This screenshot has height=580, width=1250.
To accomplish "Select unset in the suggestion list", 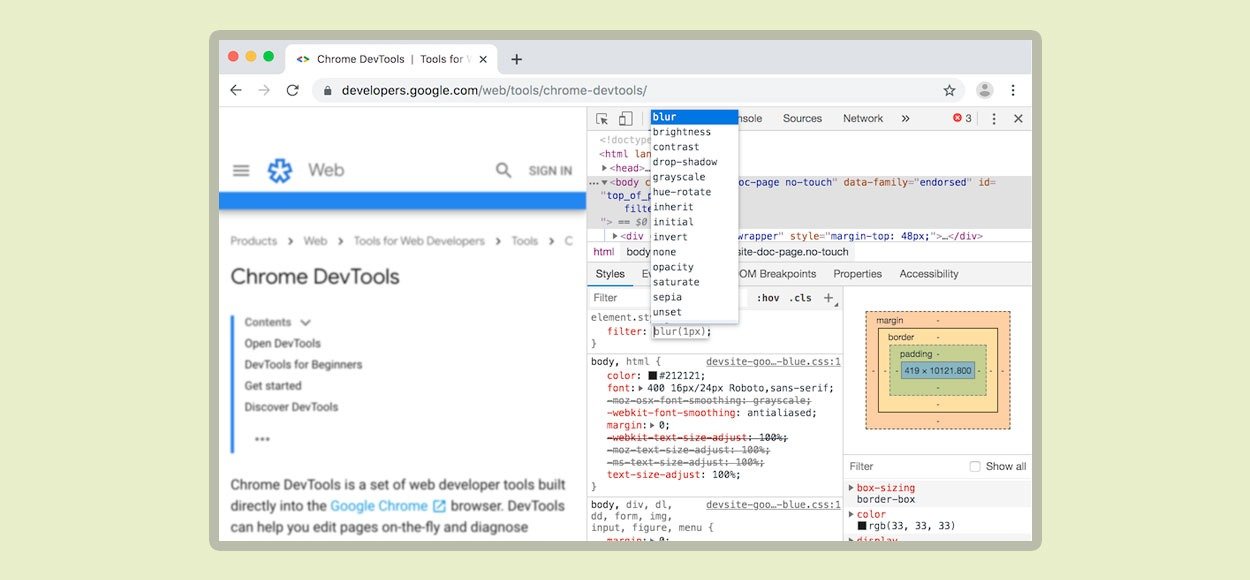I will pos(694,312).
